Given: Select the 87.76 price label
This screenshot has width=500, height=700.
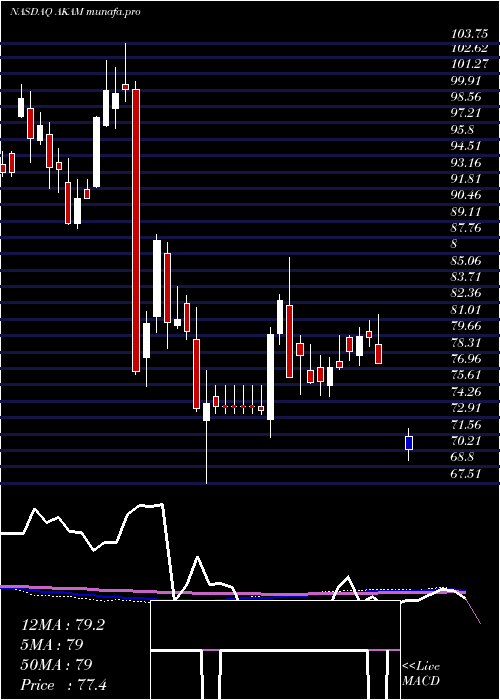Looking at the screenshot, I should 466,228.
